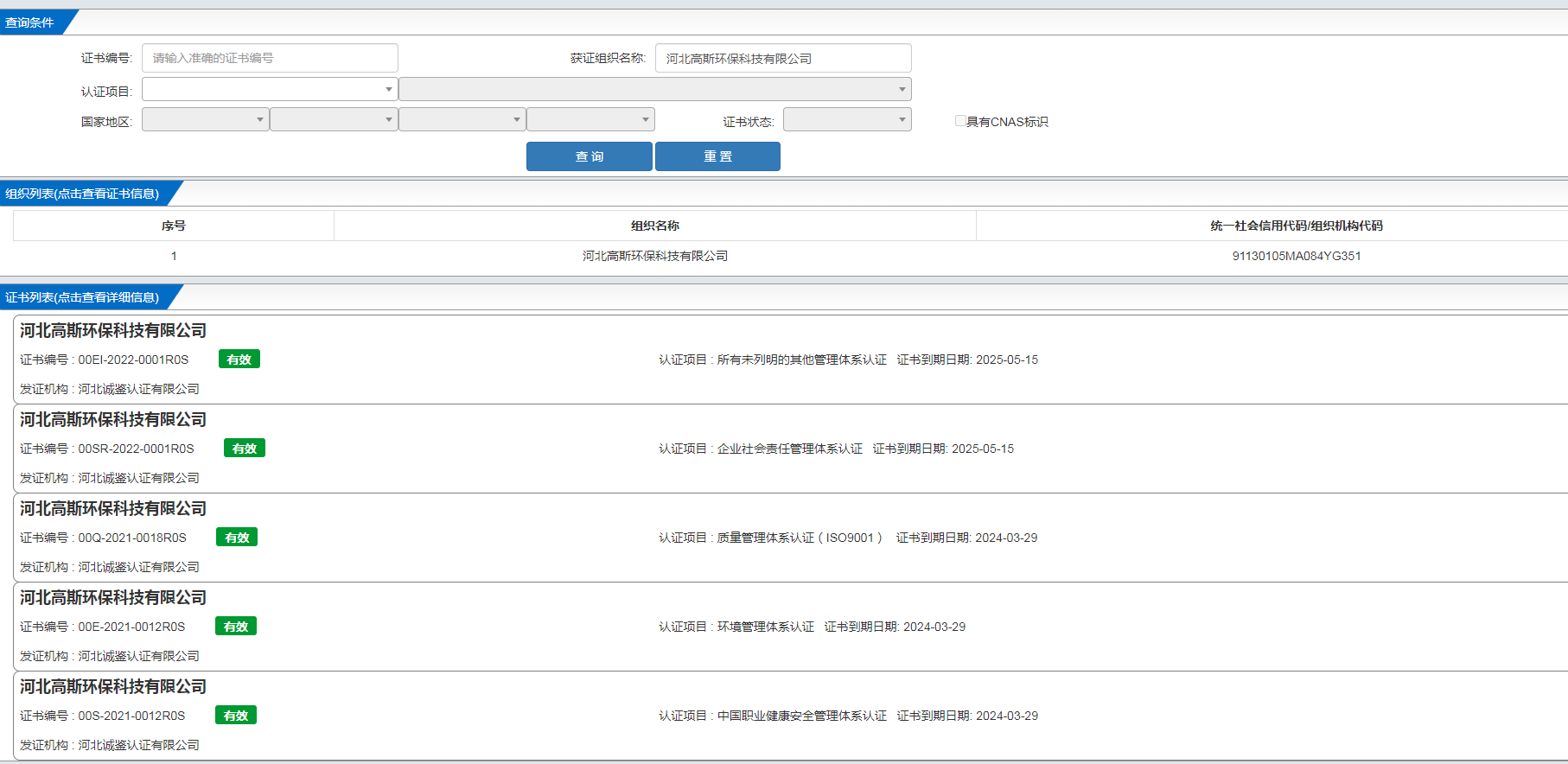
Task: Open certificate 00Q-2021-0018R0S
Action: [132, 538]
